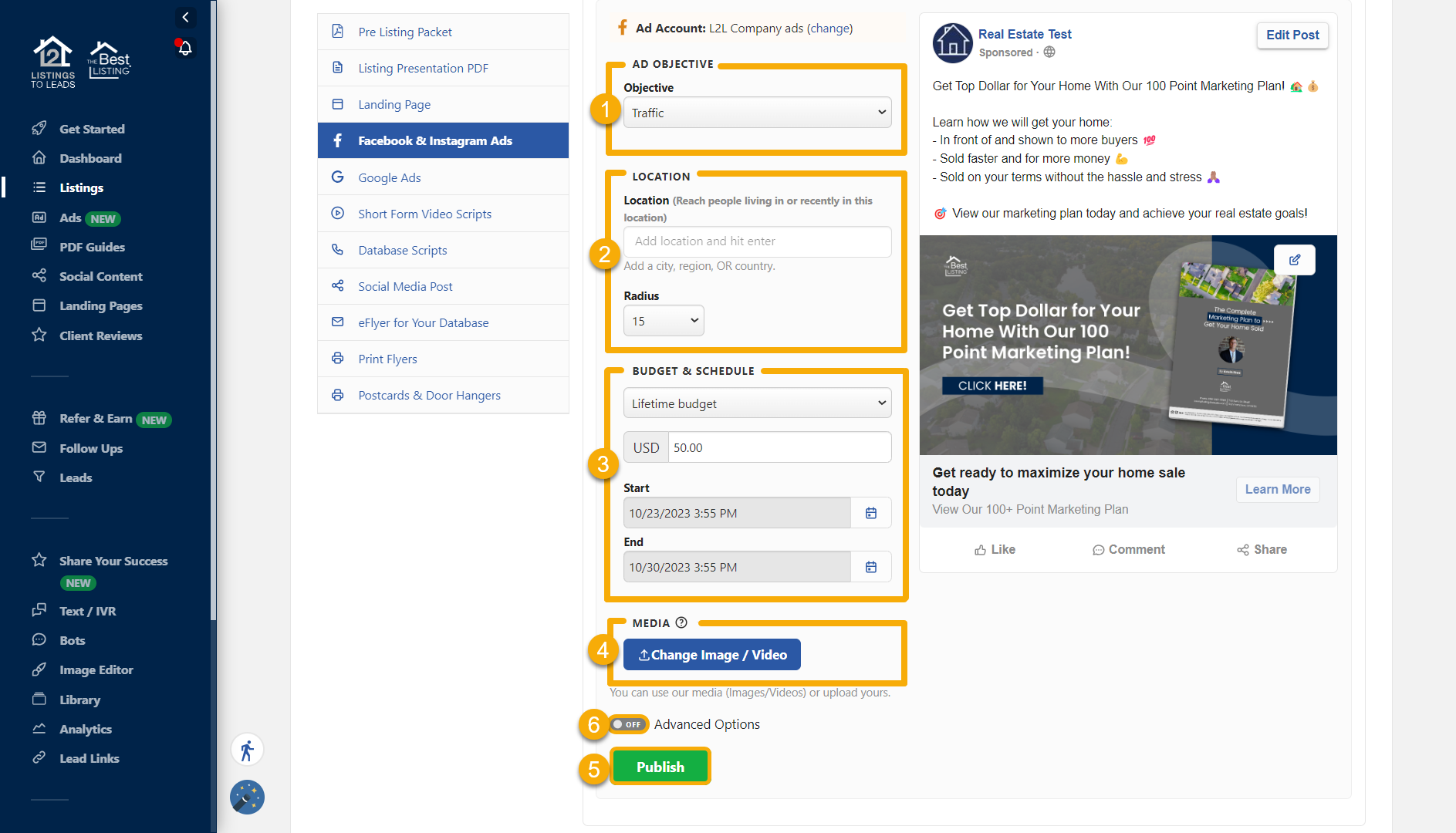Screen dimensions: 1456x833
Task: Click the change link next to Ad Account
Action: tap(829, 28)
